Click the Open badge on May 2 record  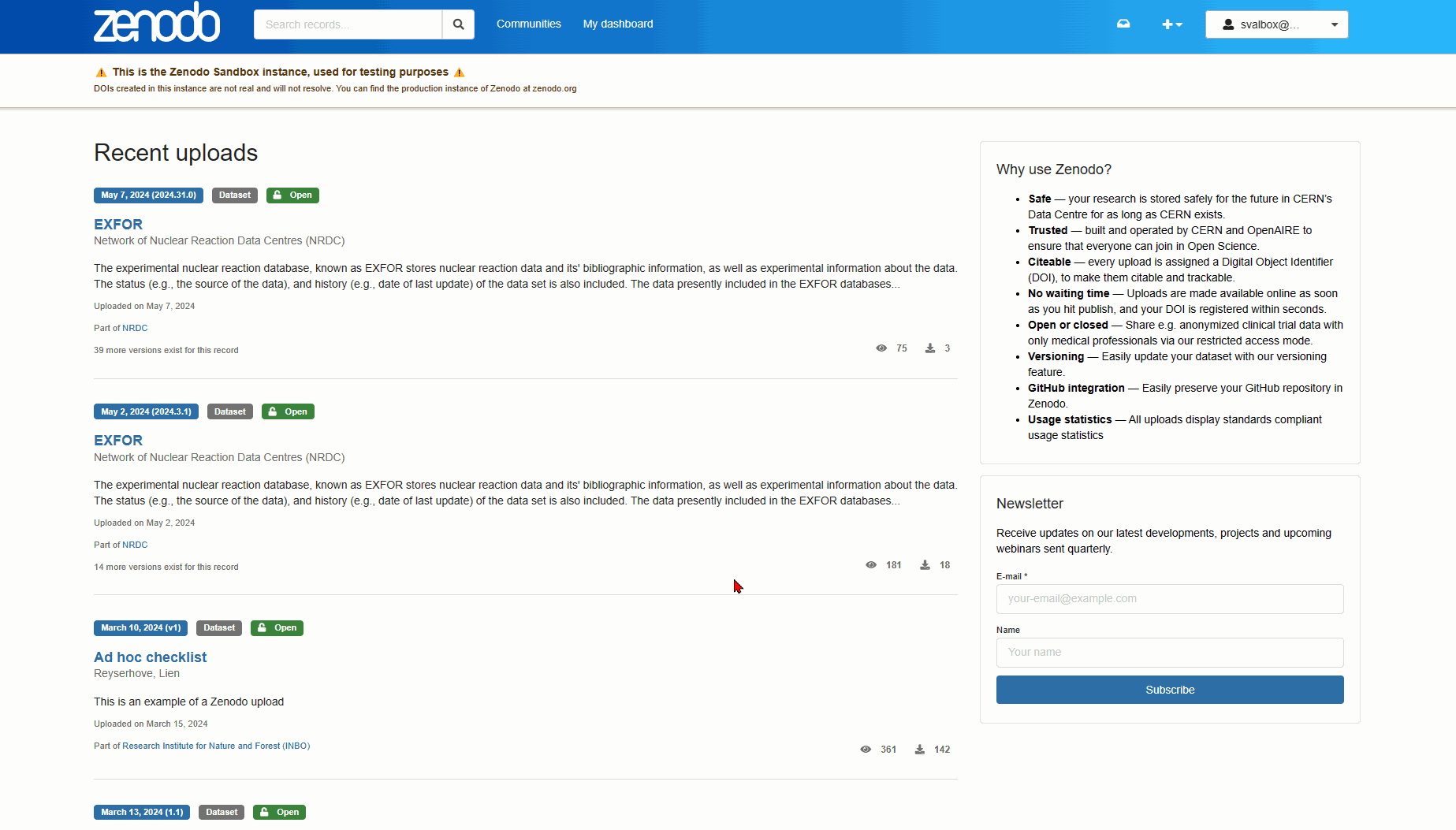pos(288,411)
